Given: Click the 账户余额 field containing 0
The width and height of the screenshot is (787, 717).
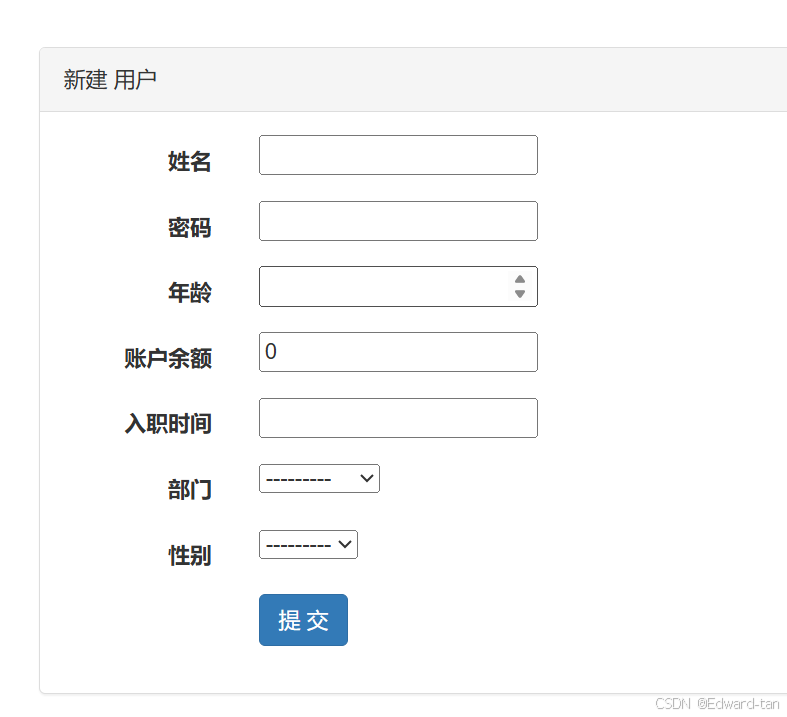Looking at the screenshot, I should coord(398,352).
